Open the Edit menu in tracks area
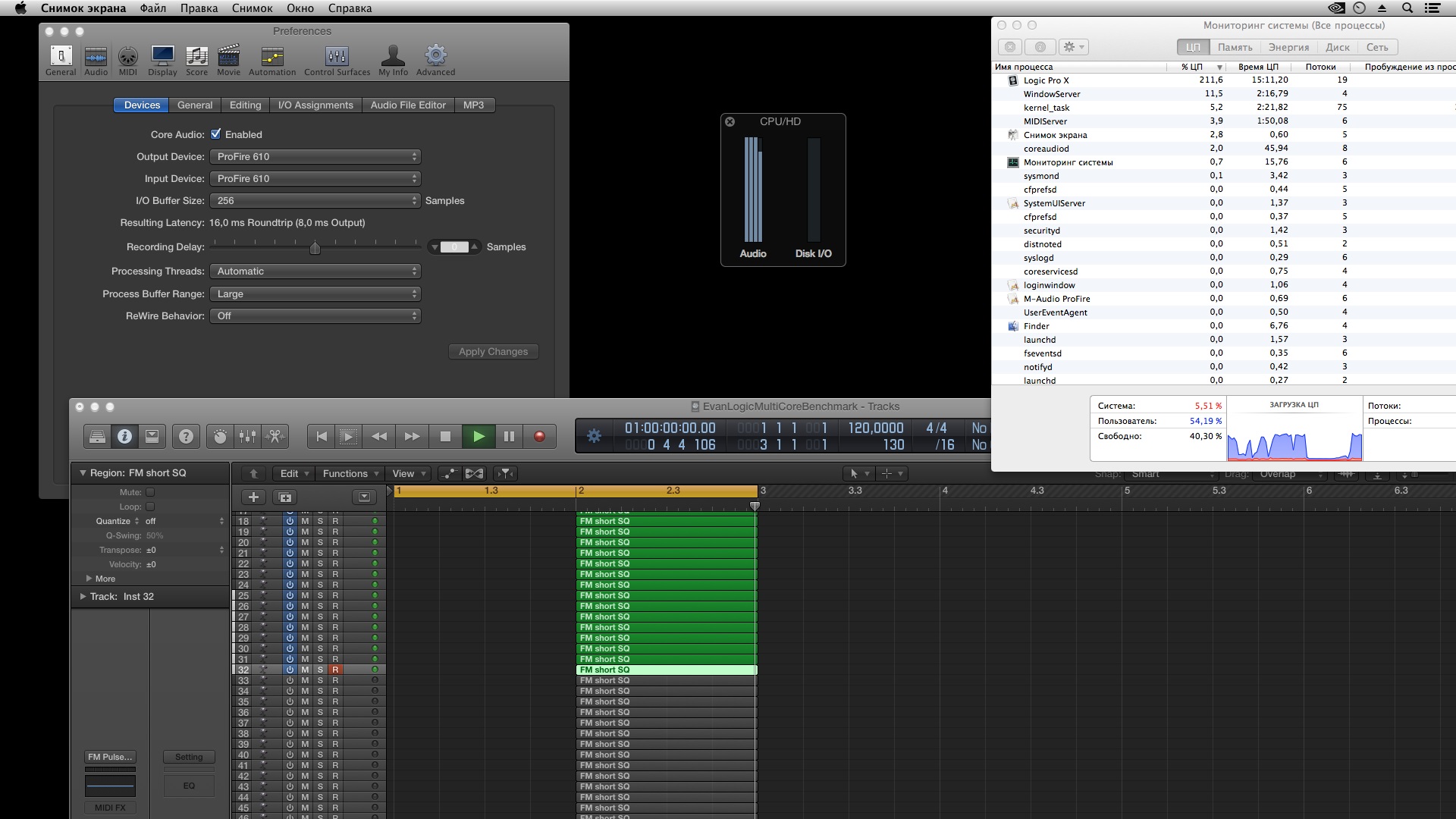1456x819 pixels. click(x=294, y=473)
